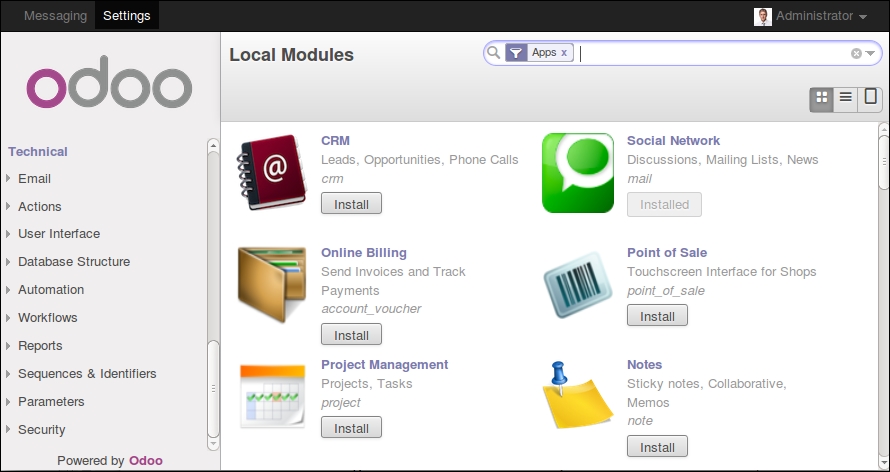Expand the Database Structure menu
This screenshot has width=890, height=472.
pyautogui.click(x=74, y=262)
